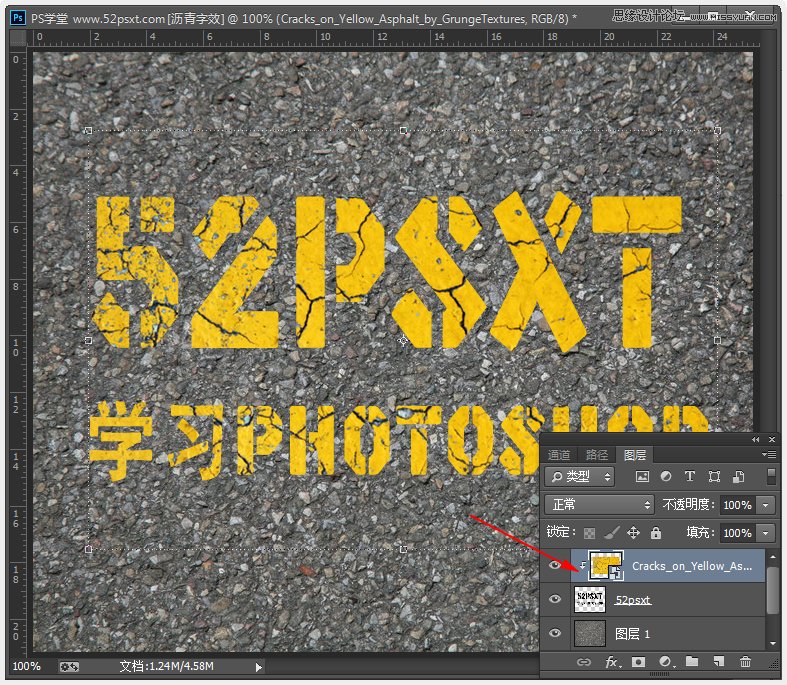Click the Photoshop Ps title bar icon
Viewport: 787px width, 685px height.
click(x=18, y=18)
